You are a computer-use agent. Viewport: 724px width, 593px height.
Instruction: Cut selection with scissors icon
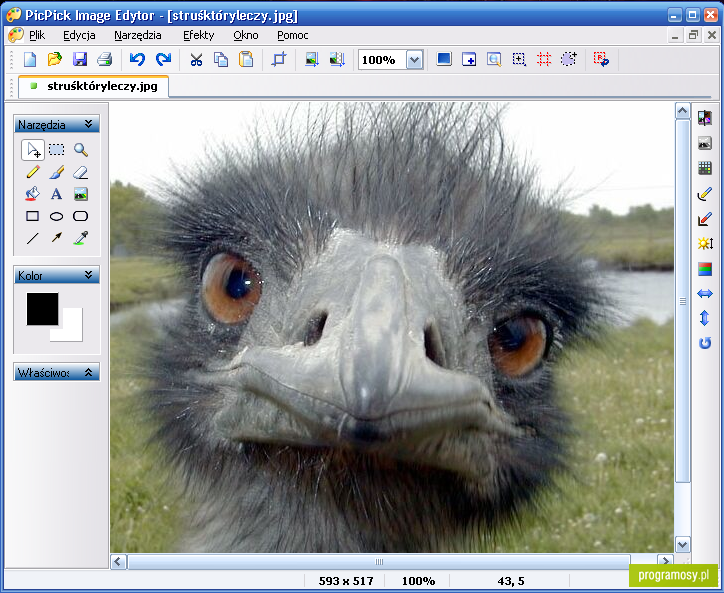click(196, 59)
